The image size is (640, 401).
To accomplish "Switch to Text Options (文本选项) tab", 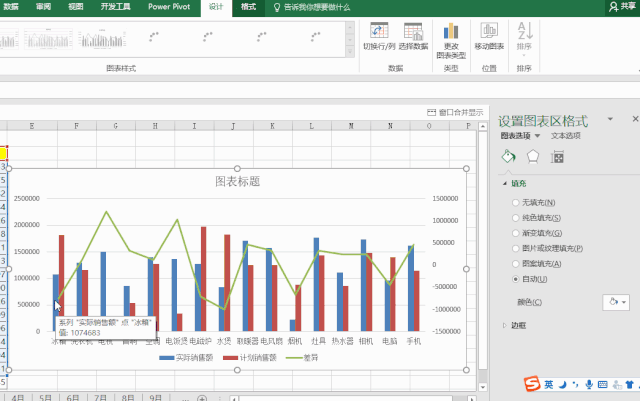I will [x=565, y=136].
